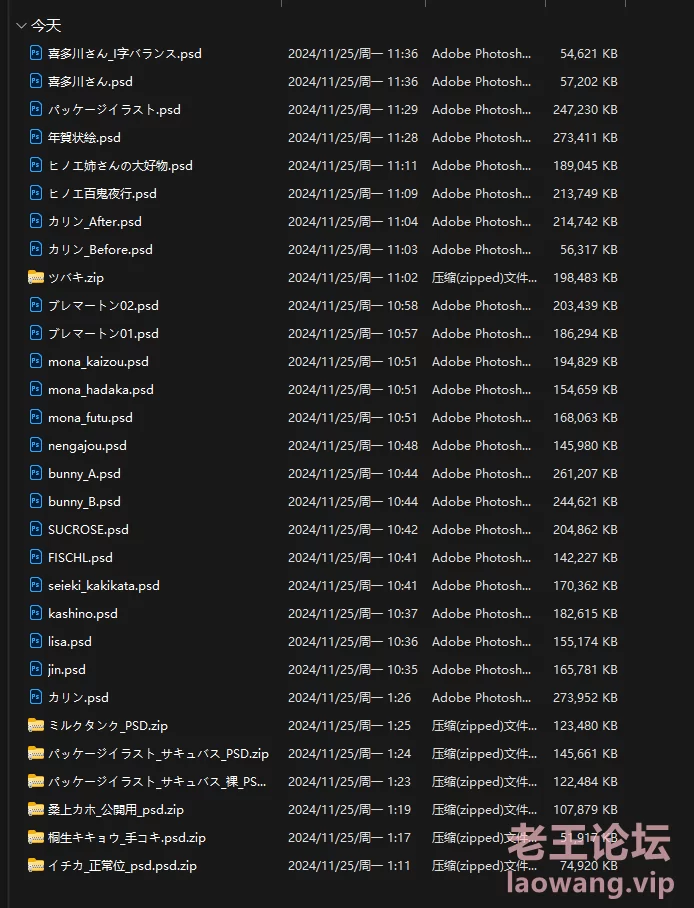694x908 pixels.
Task: Click the PSD icon of ヒノエ百鬼夜行.psd
Action: click(x=36, y=193)
